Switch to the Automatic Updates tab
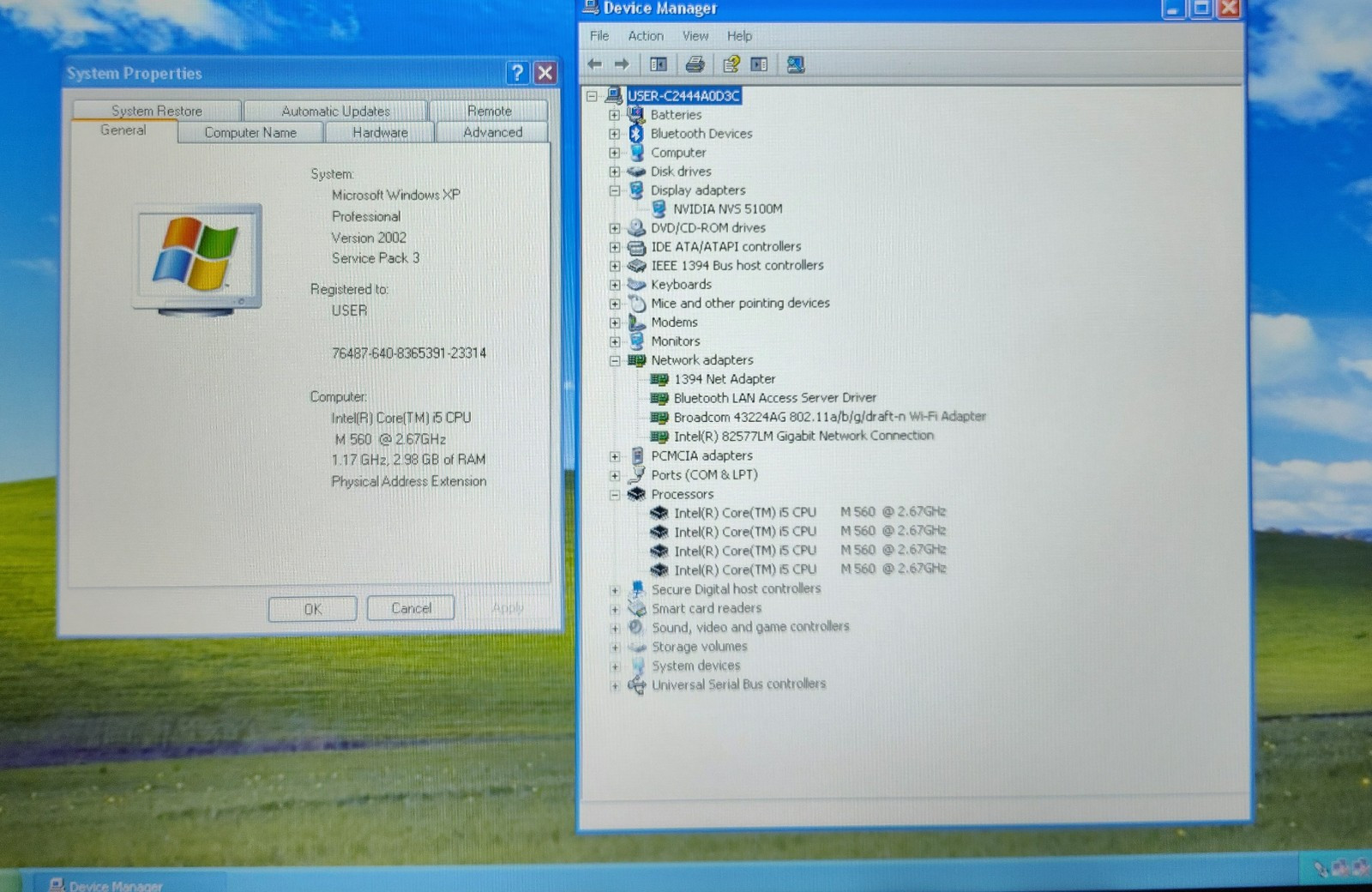This screenshot has width=1372, height=892. (x=335, y=111)
